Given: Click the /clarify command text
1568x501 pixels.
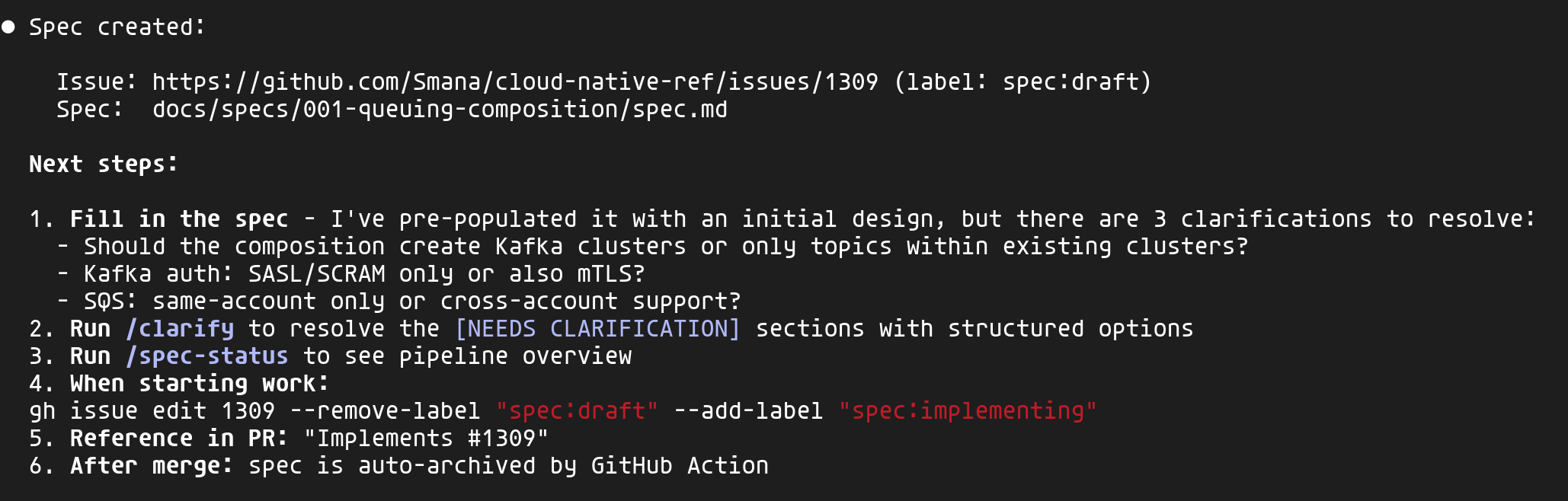Looking at the screenshot, I should click(180, 329).
